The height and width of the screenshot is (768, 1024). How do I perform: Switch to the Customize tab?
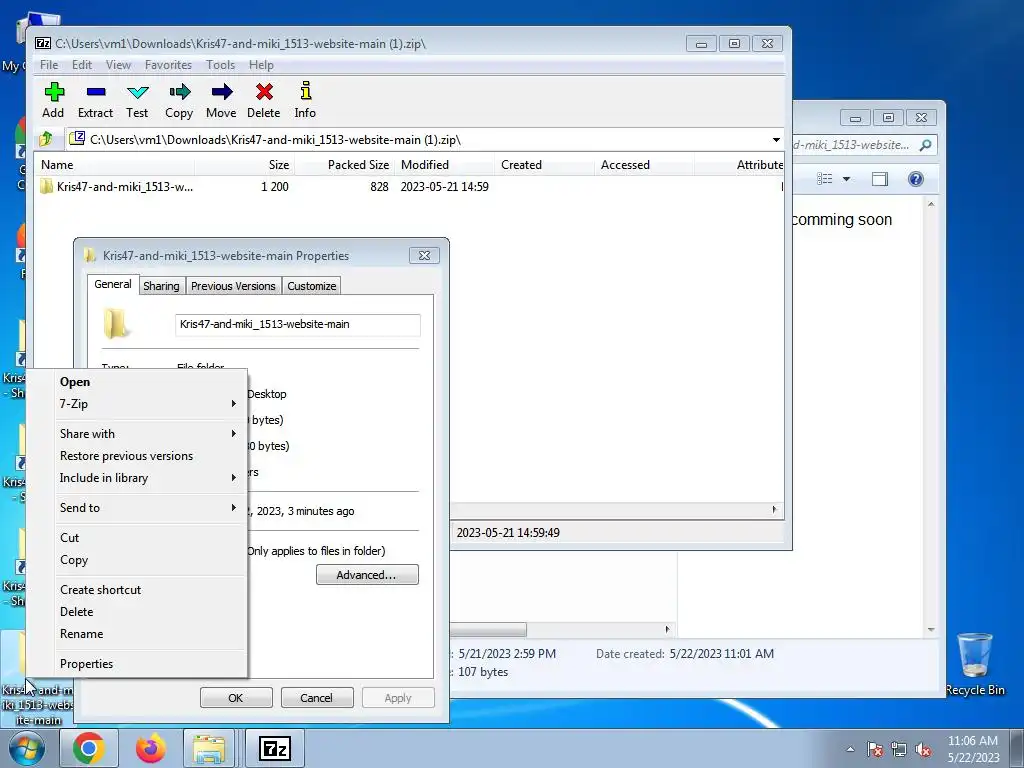point(312,286)
